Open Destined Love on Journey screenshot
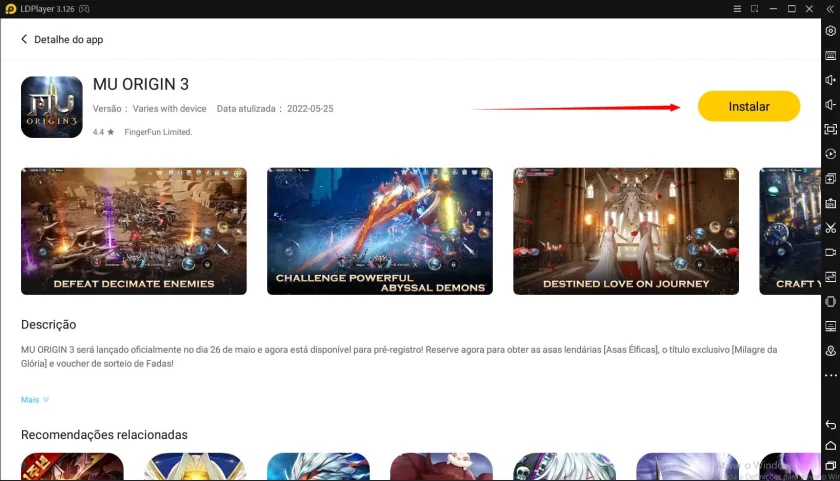840x481 pixels. 626,231
